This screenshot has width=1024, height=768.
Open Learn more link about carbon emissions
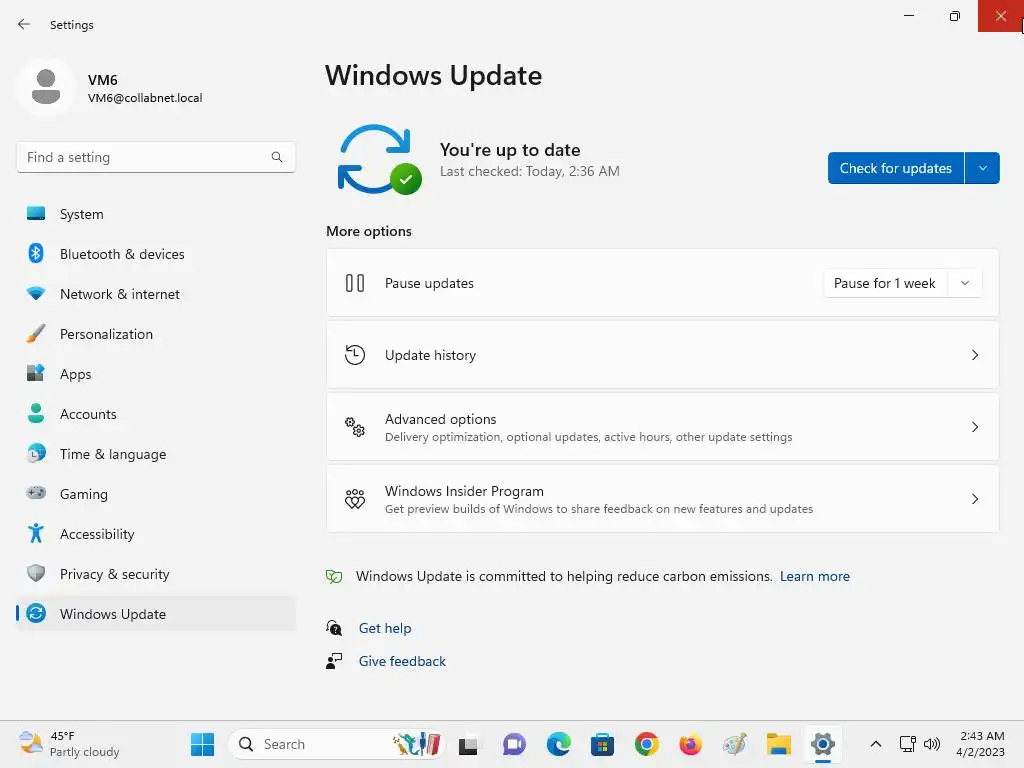click(x=814, y=576)
